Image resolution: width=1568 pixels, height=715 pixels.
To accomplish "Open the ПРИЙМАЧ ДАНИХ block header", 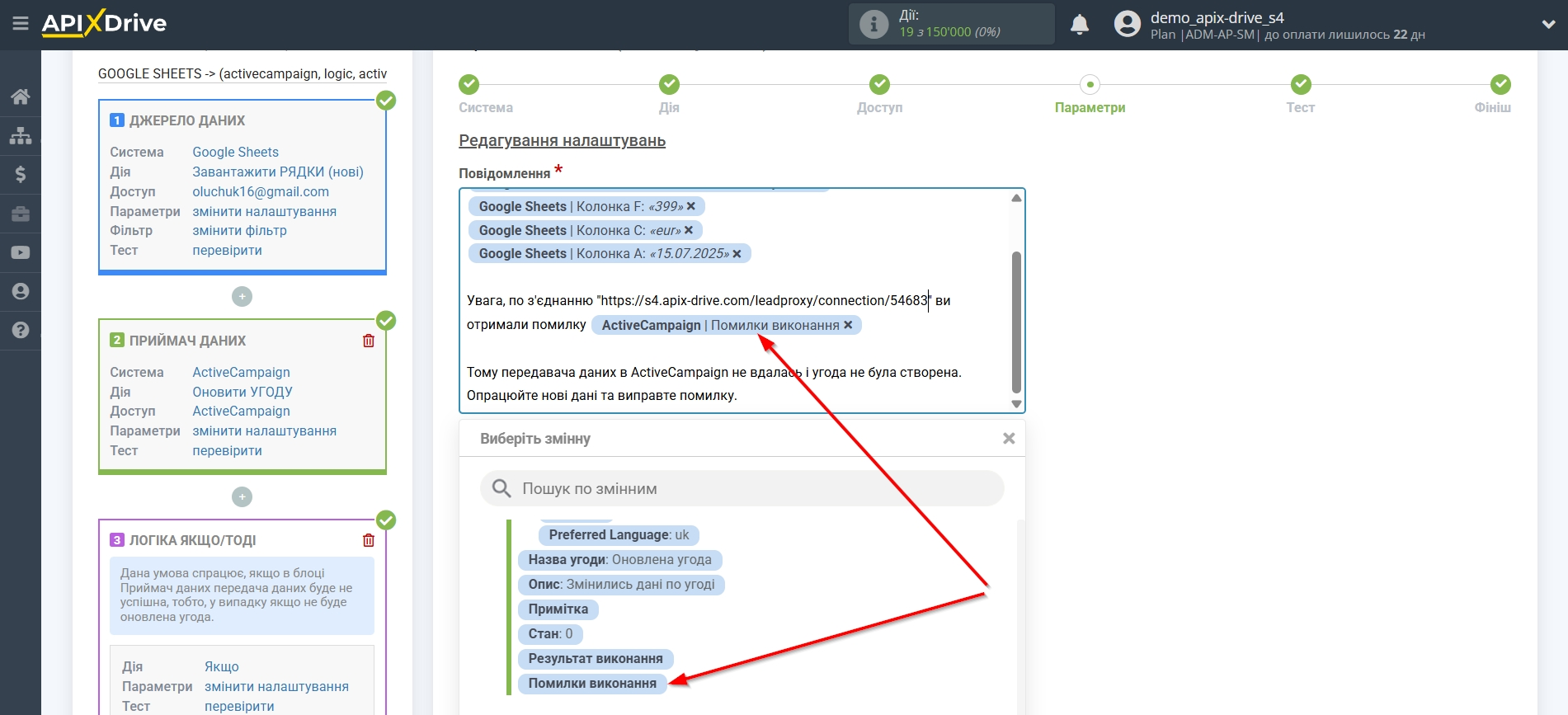I will pos(187,341).
